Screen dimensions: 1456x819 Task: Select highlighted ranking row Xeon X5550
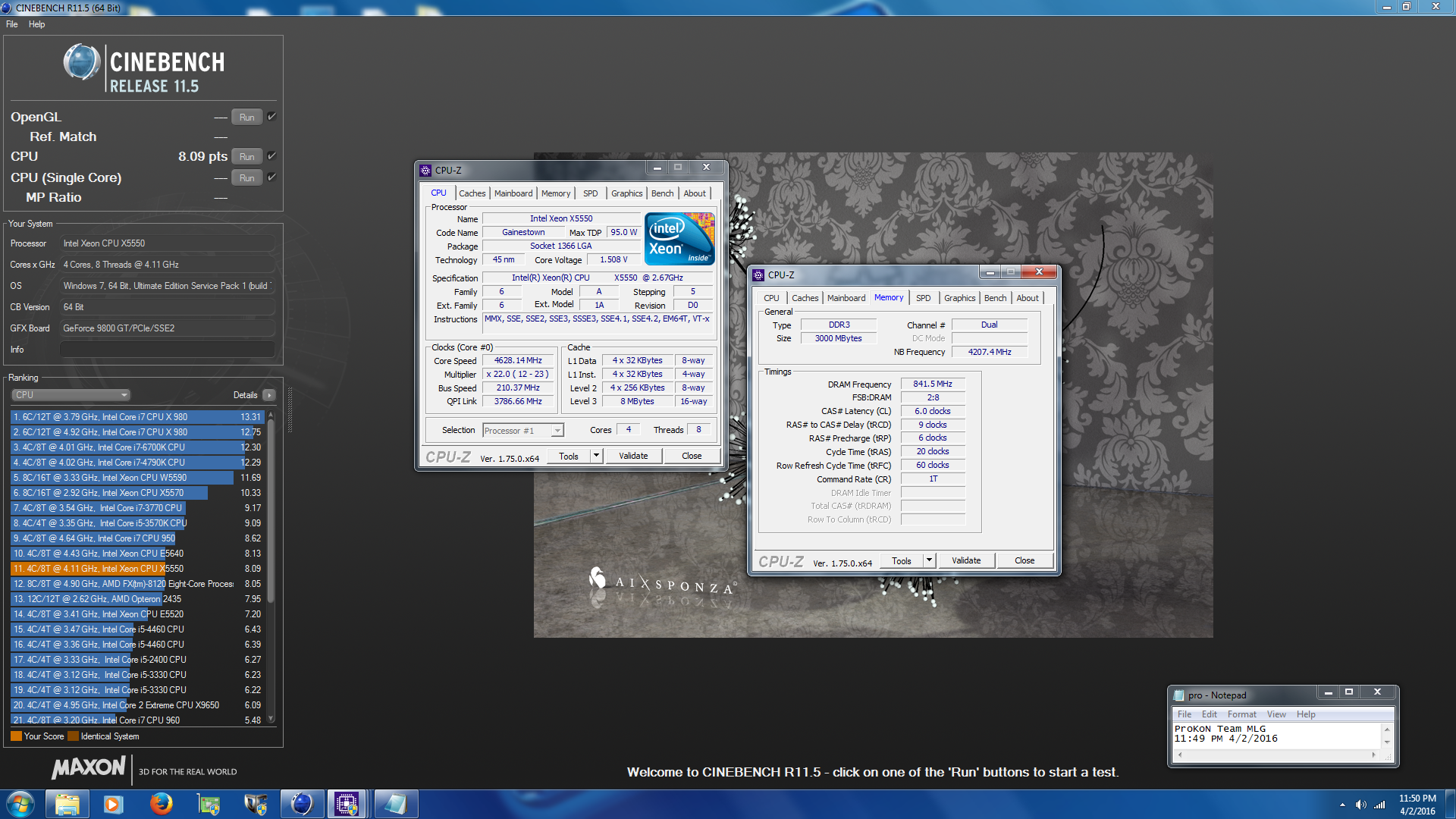pos(137,569)
